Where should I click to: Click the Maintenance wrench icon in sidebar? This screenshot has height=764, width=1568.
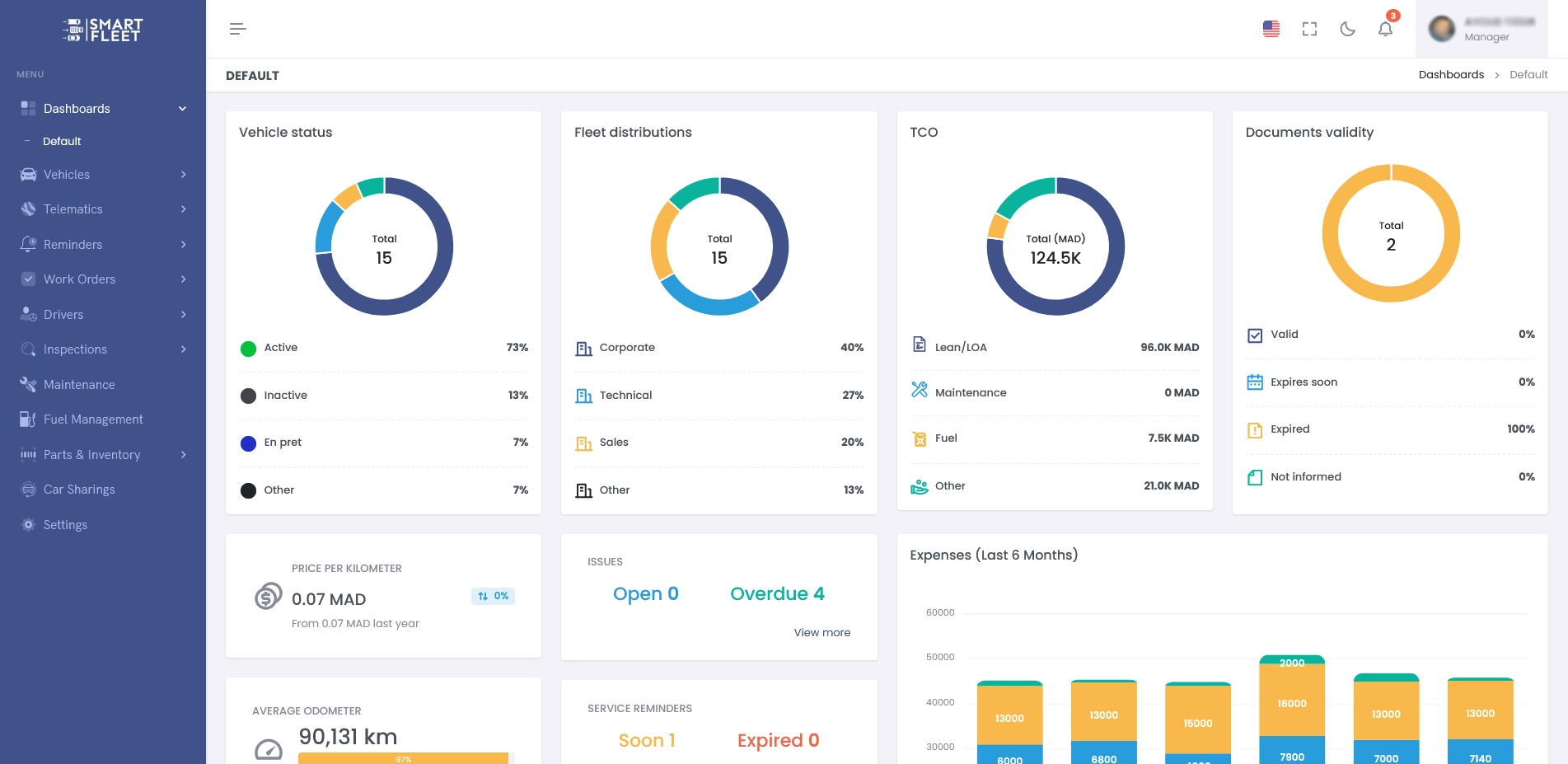(x=28, y=385)
